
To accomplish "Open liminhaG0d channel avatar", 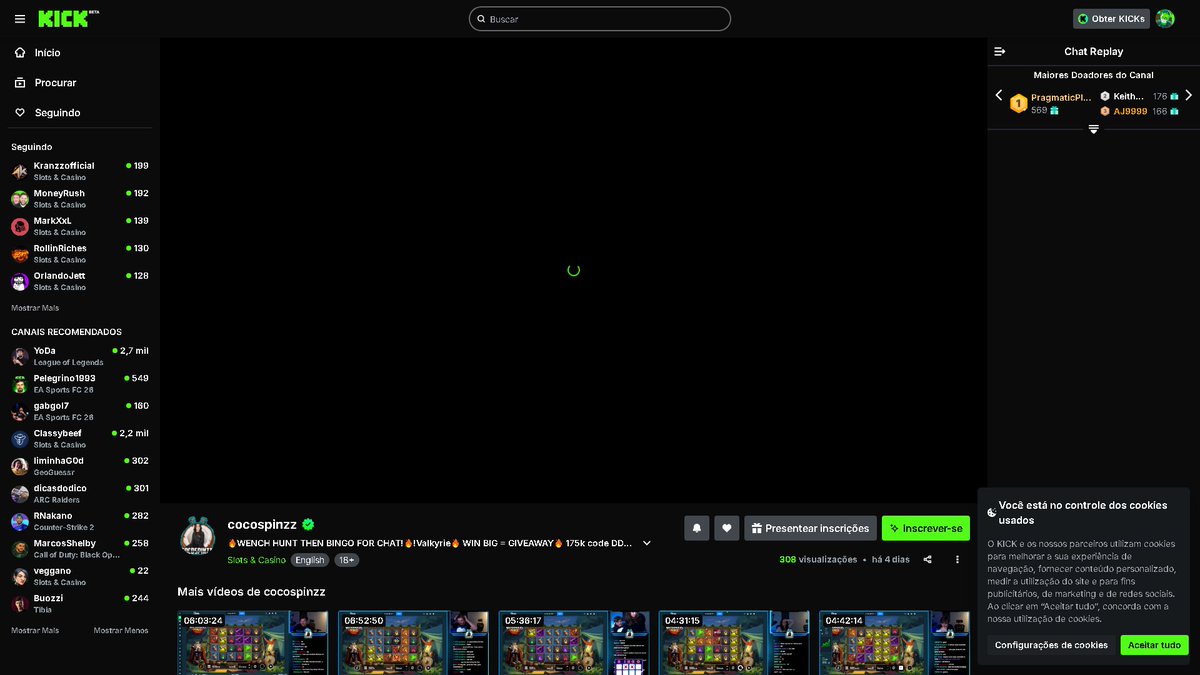I will (20, 466).
